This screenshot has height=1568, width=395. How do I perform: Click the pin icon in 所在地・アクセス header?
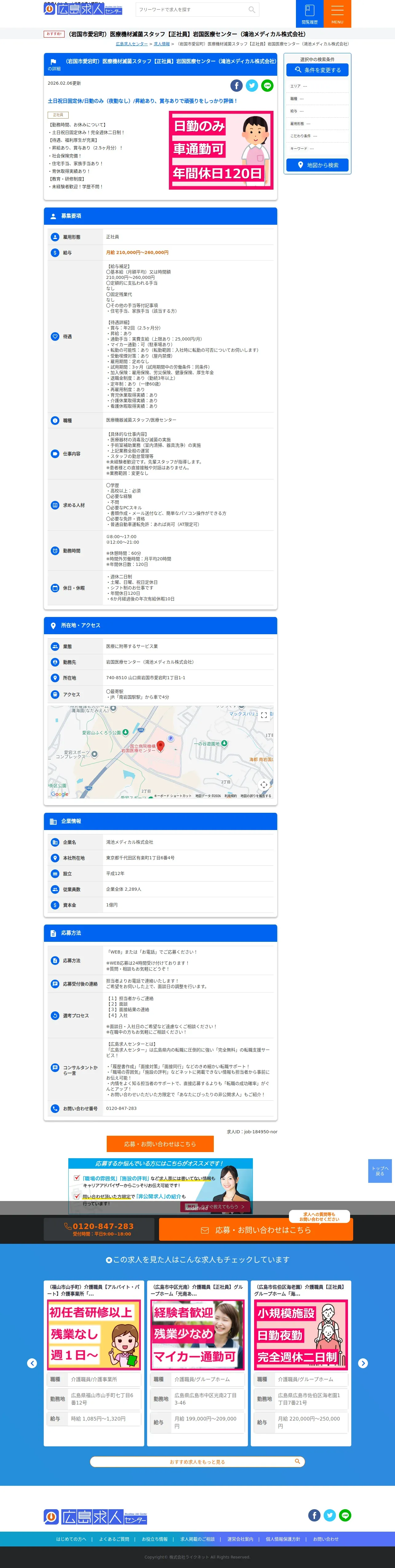[x=53, y=626]
